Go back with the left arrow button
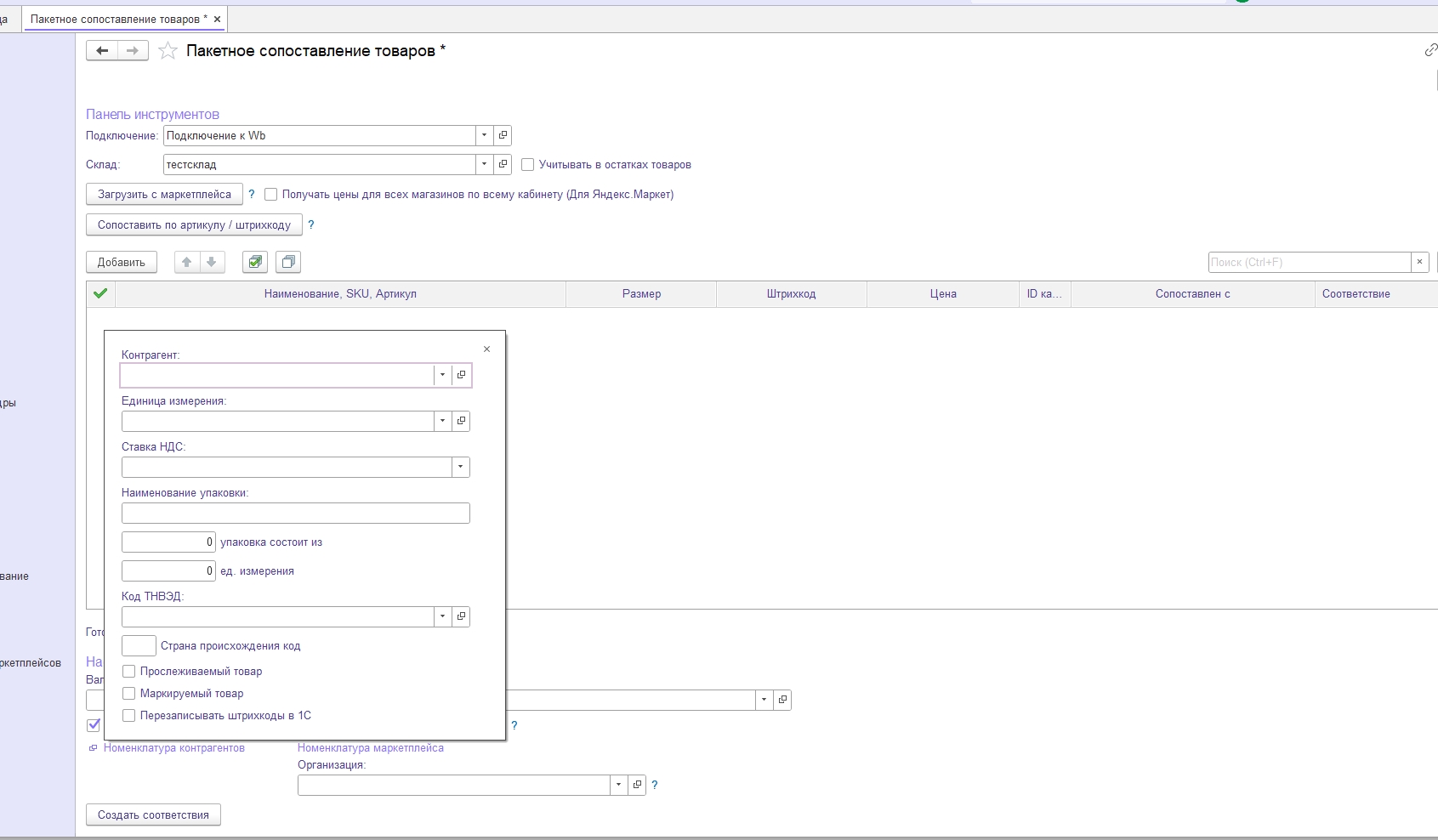The image size is (1438, 840). [x=102, y=51]
